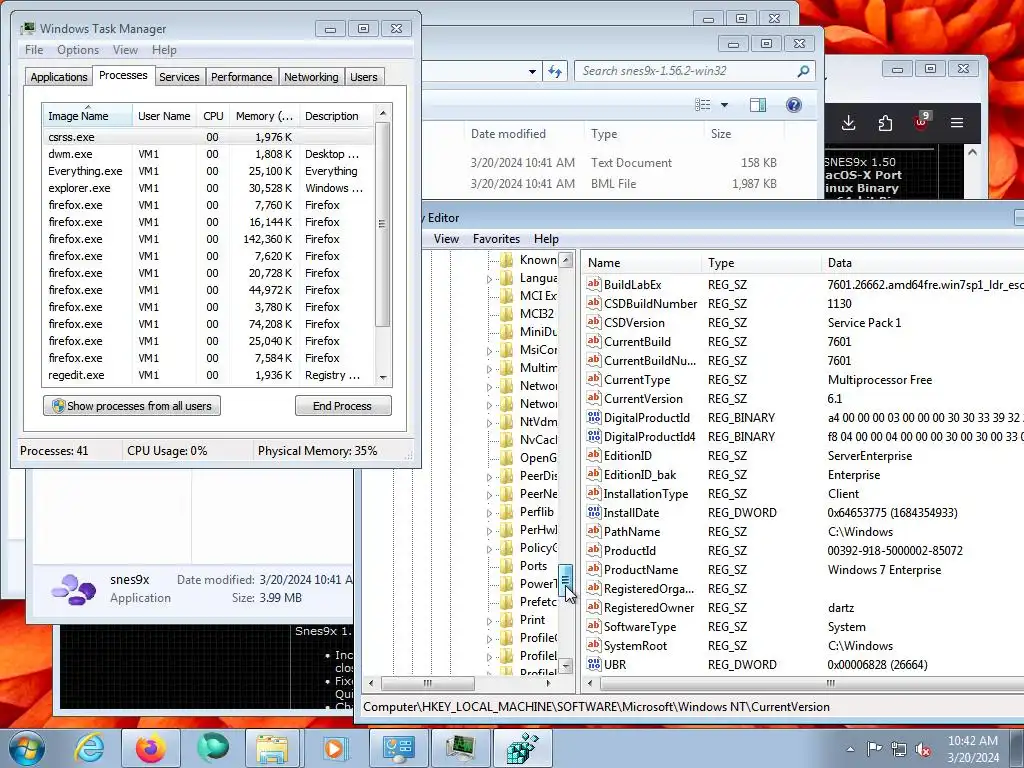1024x768 pixels.
Task: Launch Internet Explorer from the taskbar
Action: [x=89, y=748]
